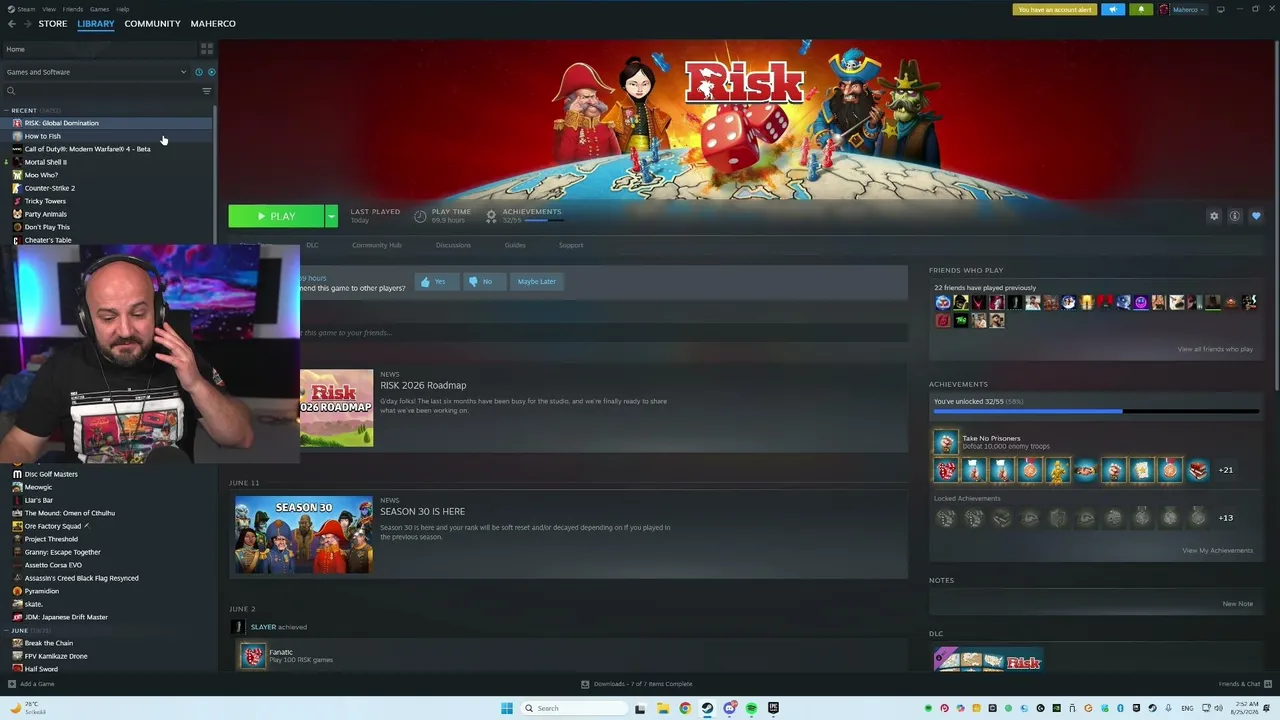This screenshot has width=1280, height=720.
Task: Click Add a Game
Action: coord(31,684)
